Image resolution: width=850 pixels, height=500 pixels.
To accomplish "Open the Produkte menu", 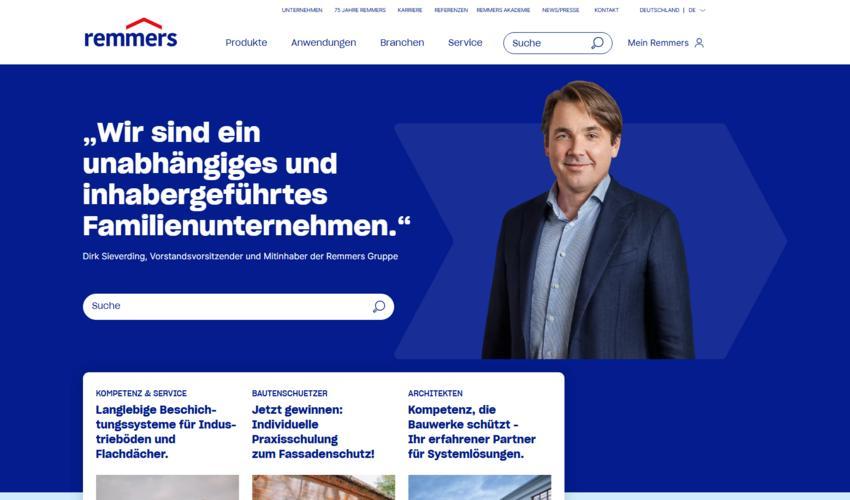I will point(246,43).
